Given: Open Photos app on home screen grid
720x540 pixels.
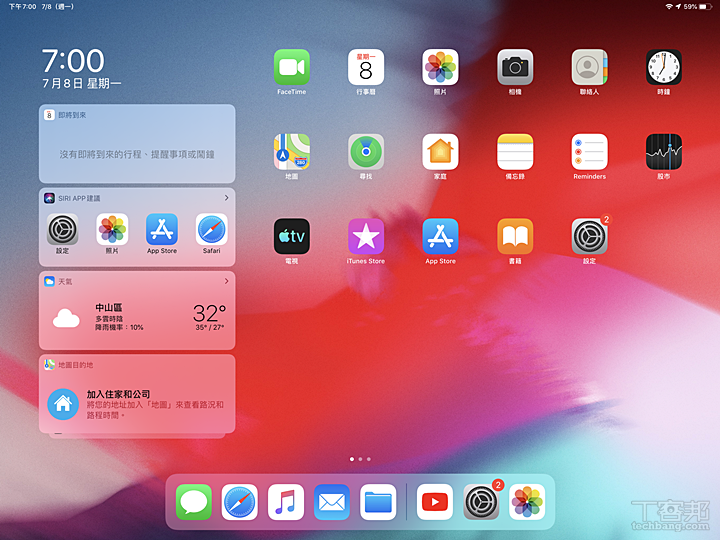Looking at the screenshot, I should [x=440, y=67].
